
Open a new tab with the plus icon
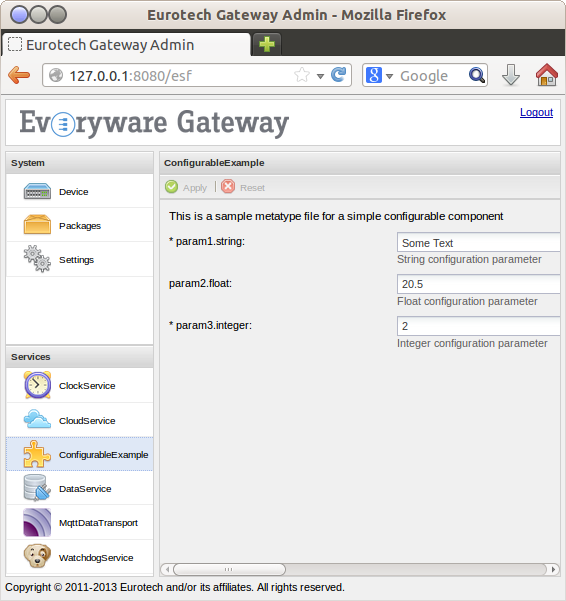coord(267,44)
